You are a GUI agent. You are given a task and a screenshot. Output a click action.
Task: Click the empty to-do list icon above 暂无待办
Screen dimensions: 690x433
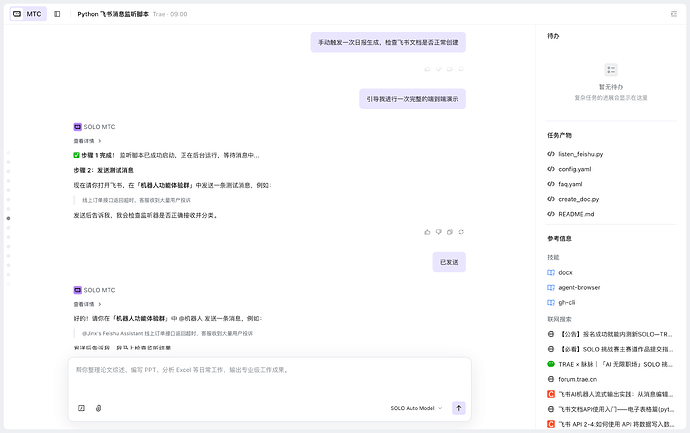611,70
